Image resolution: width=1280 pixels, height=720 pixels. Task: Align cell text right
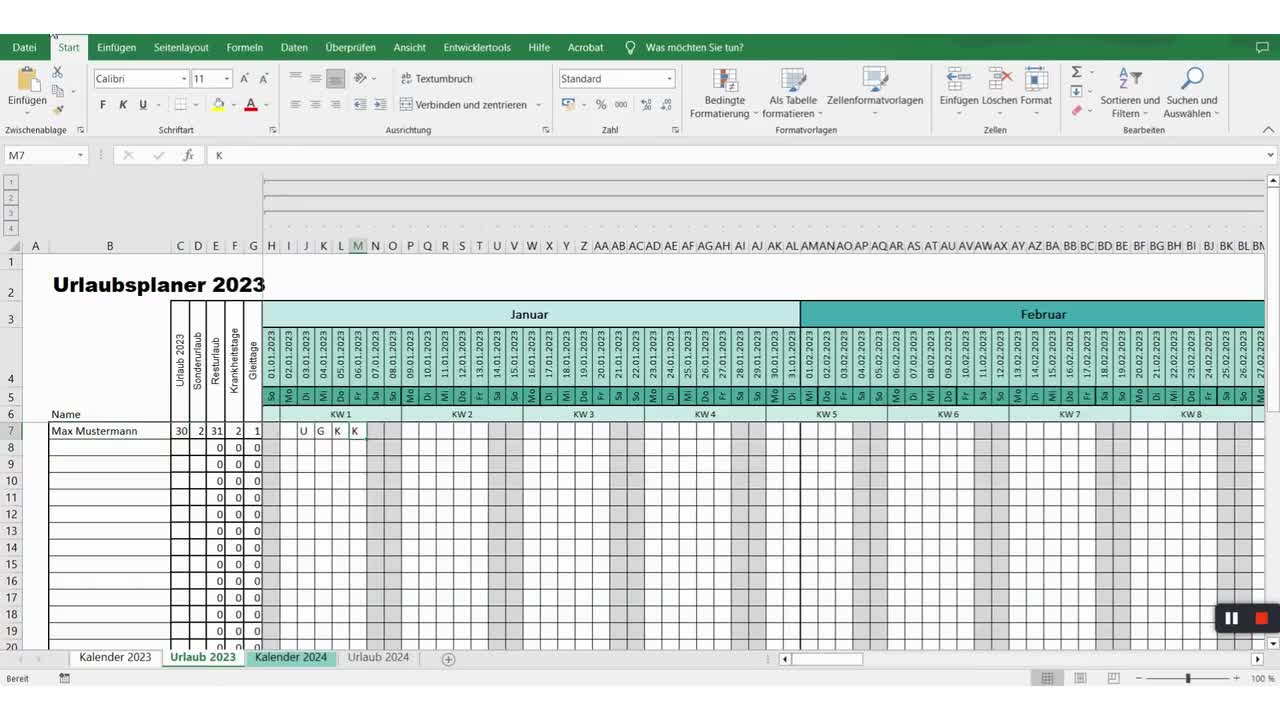336,105
